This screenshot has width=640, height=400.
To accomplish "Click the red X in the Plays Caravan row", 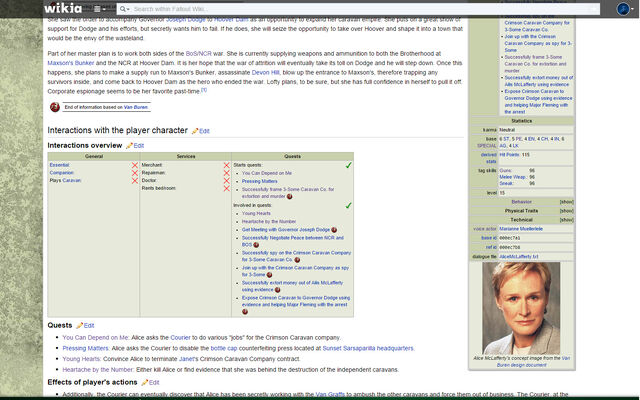I will point(135,180).
